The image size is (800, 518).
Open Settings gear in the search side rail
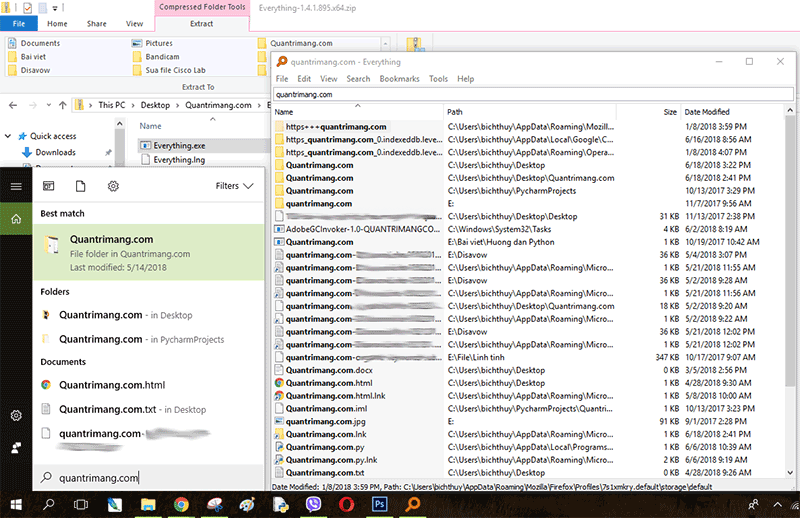click(16, 415)
